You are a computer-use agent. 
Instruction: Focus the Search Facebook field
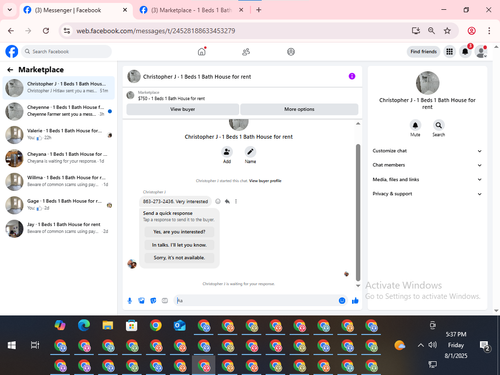click(67, 52)
